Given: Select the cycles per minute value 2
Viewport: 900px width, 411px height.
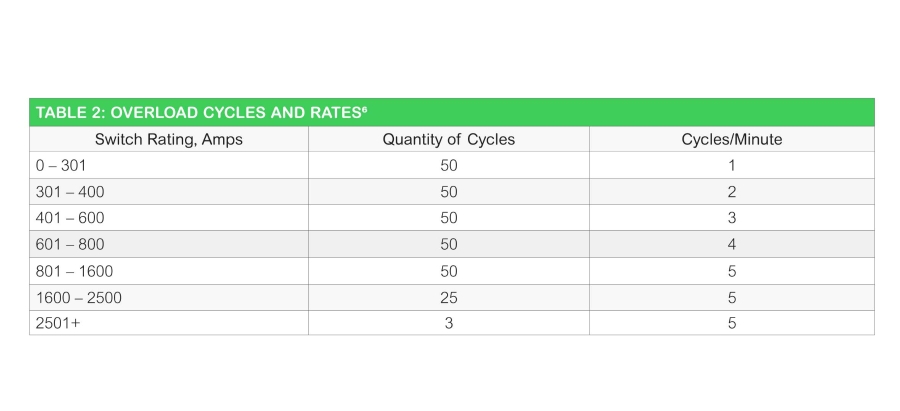Looking at the screenshot, I should point(732,192).
